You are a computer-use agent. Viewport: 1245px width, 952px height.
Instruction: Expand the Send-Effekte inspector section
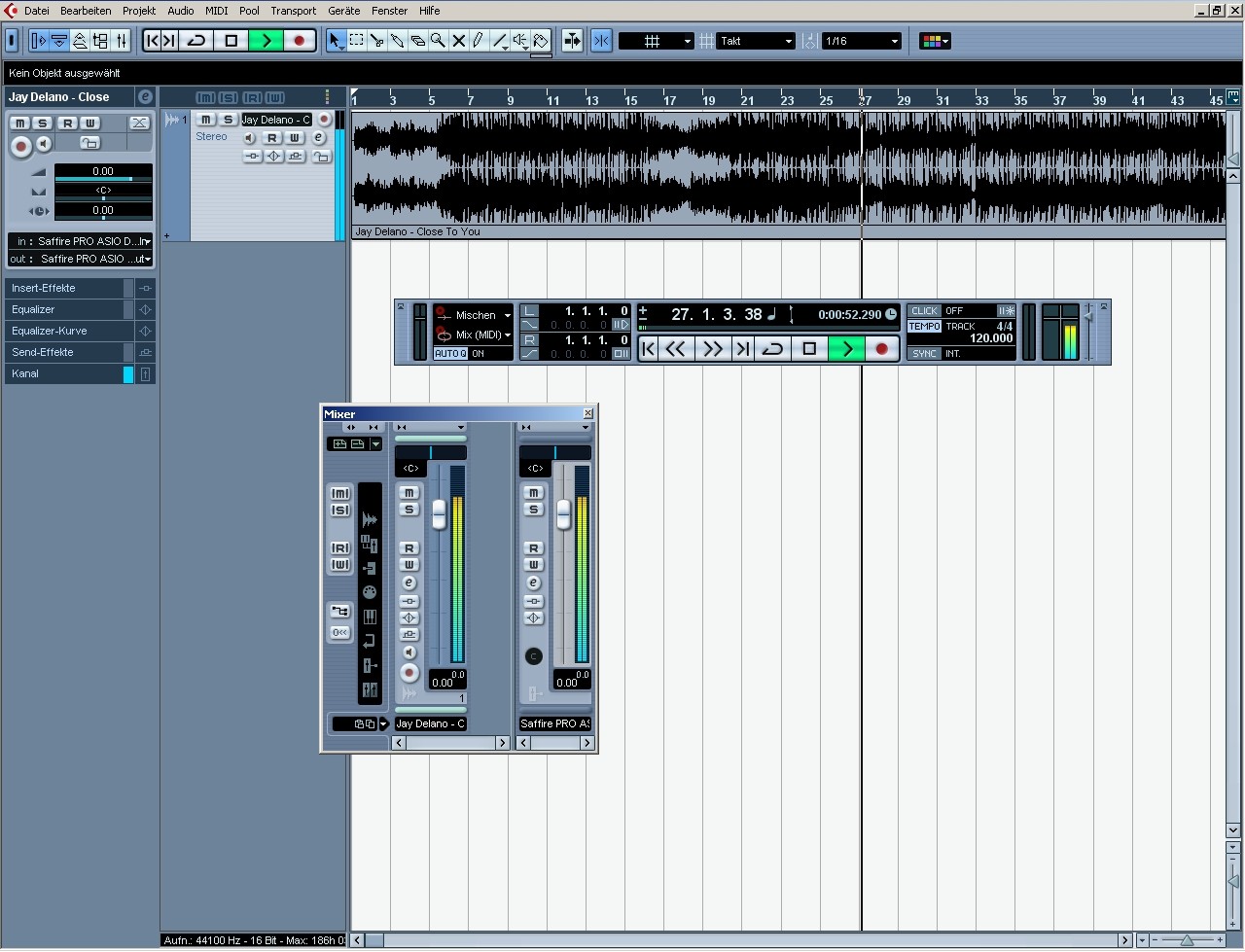pos(80,352)
